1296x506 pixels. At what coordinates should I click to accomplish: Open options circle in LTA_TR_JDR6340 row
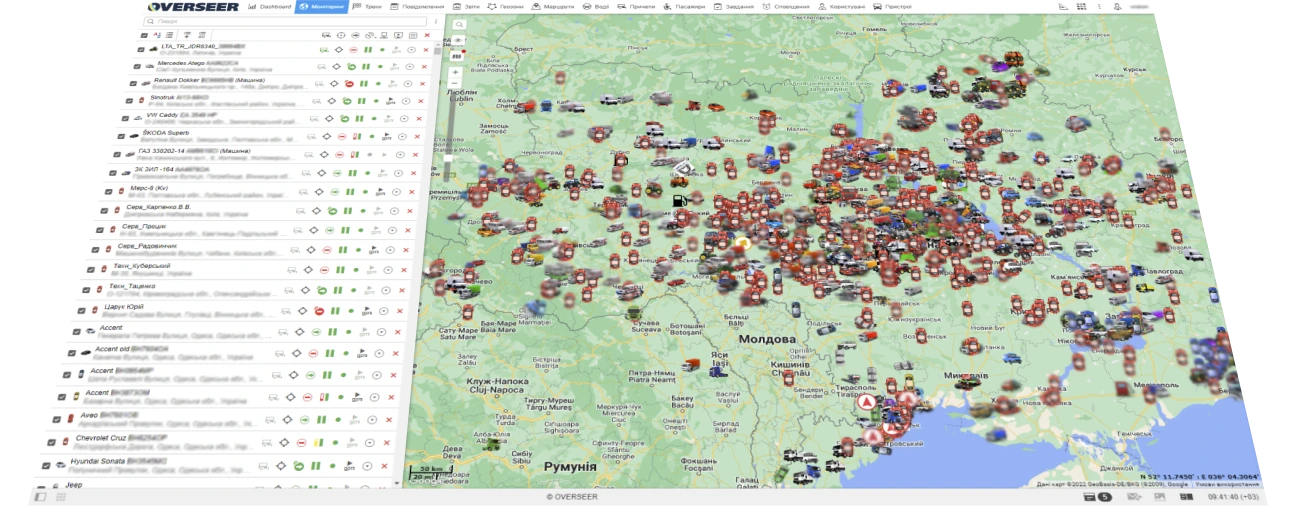coord(411,48)
